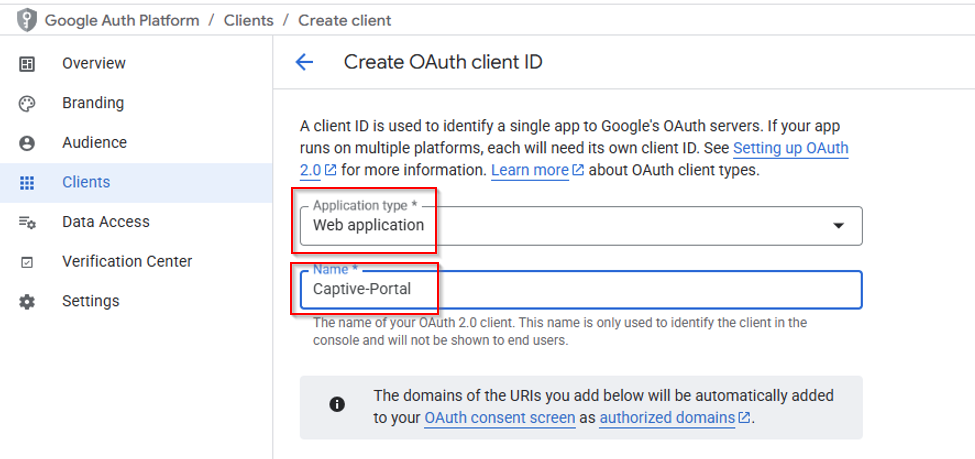This screenshot has height=459, width=975.
Task: Go back using the blue arrow
Action: click(304, 62)
